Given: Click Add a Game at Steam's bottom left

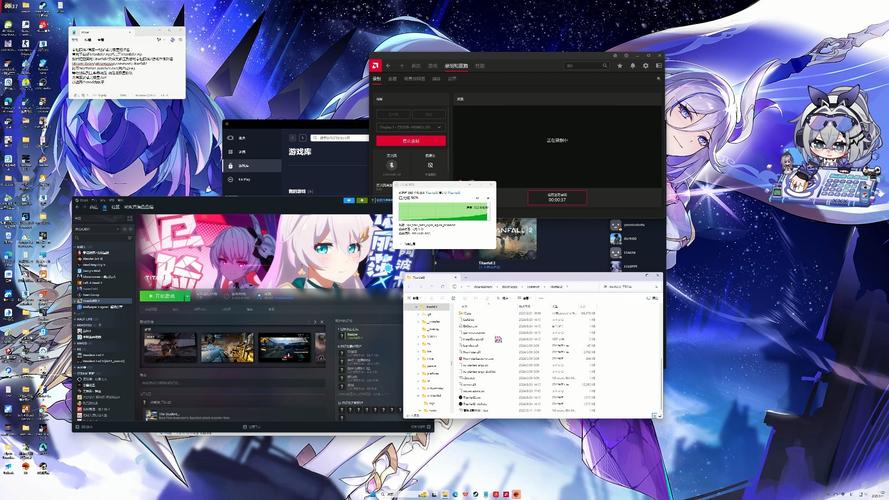Looking at the screenshot, I should (x=85, y=427).
